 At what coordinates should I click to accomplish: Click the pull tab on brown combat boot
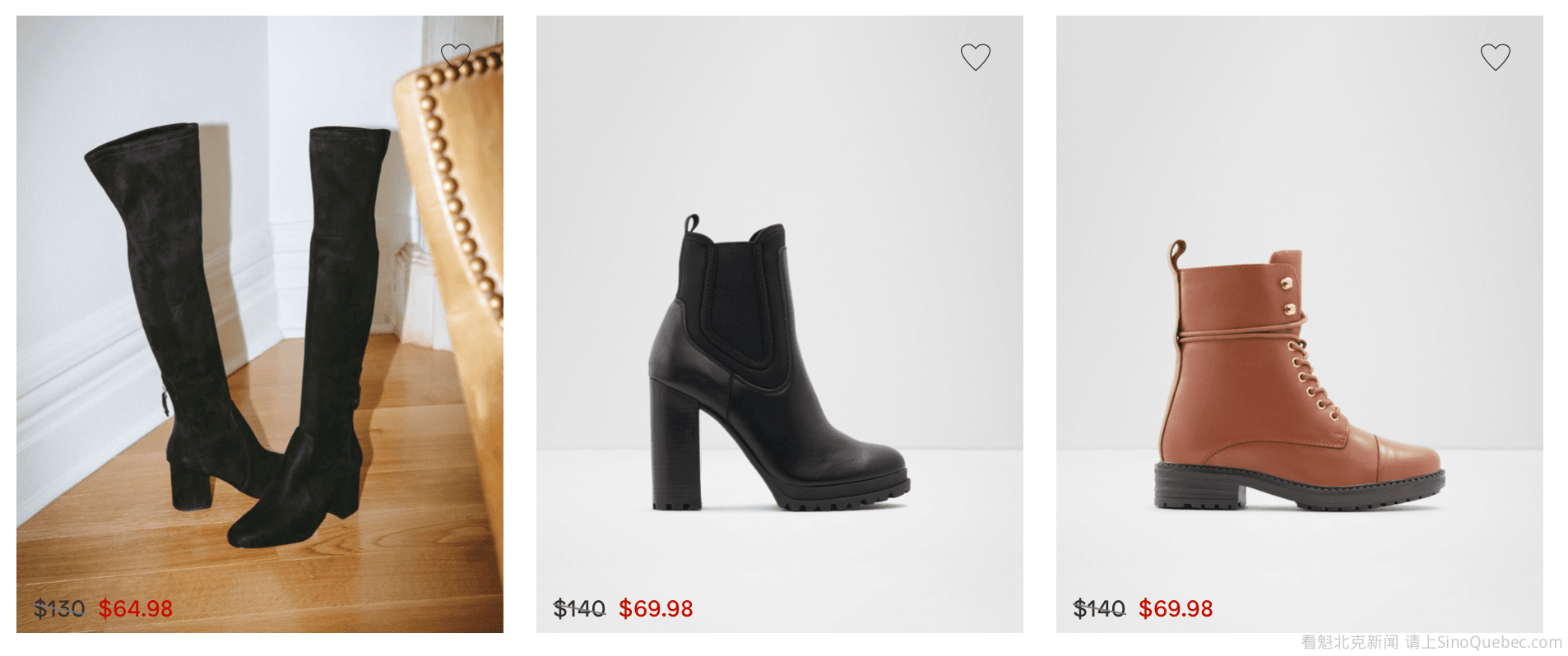pyautogui.click(x=1176, y=256)
